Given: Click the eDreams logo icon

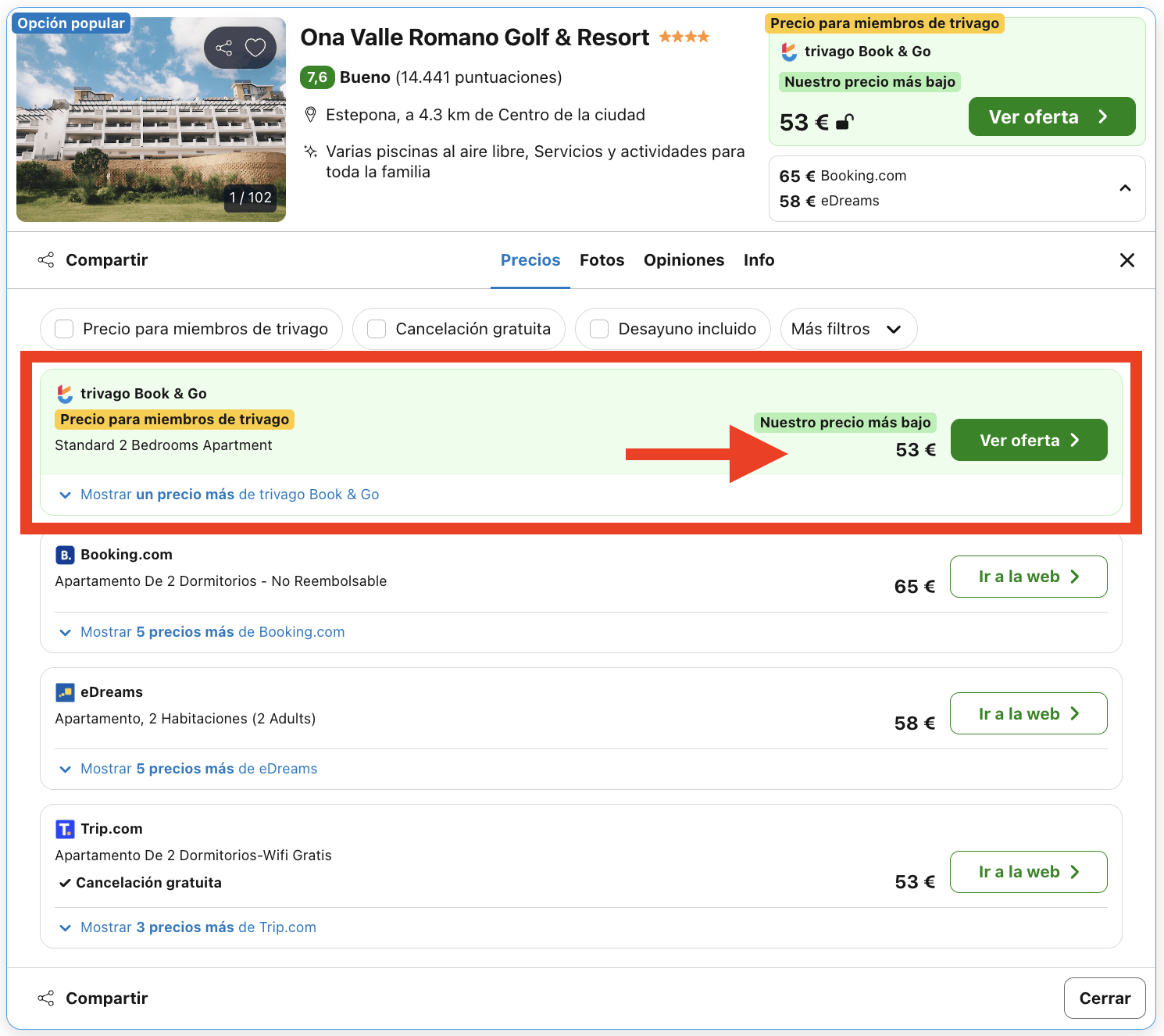Looking at the screenshot, I should pyautogui.click(x=65, y=691).
